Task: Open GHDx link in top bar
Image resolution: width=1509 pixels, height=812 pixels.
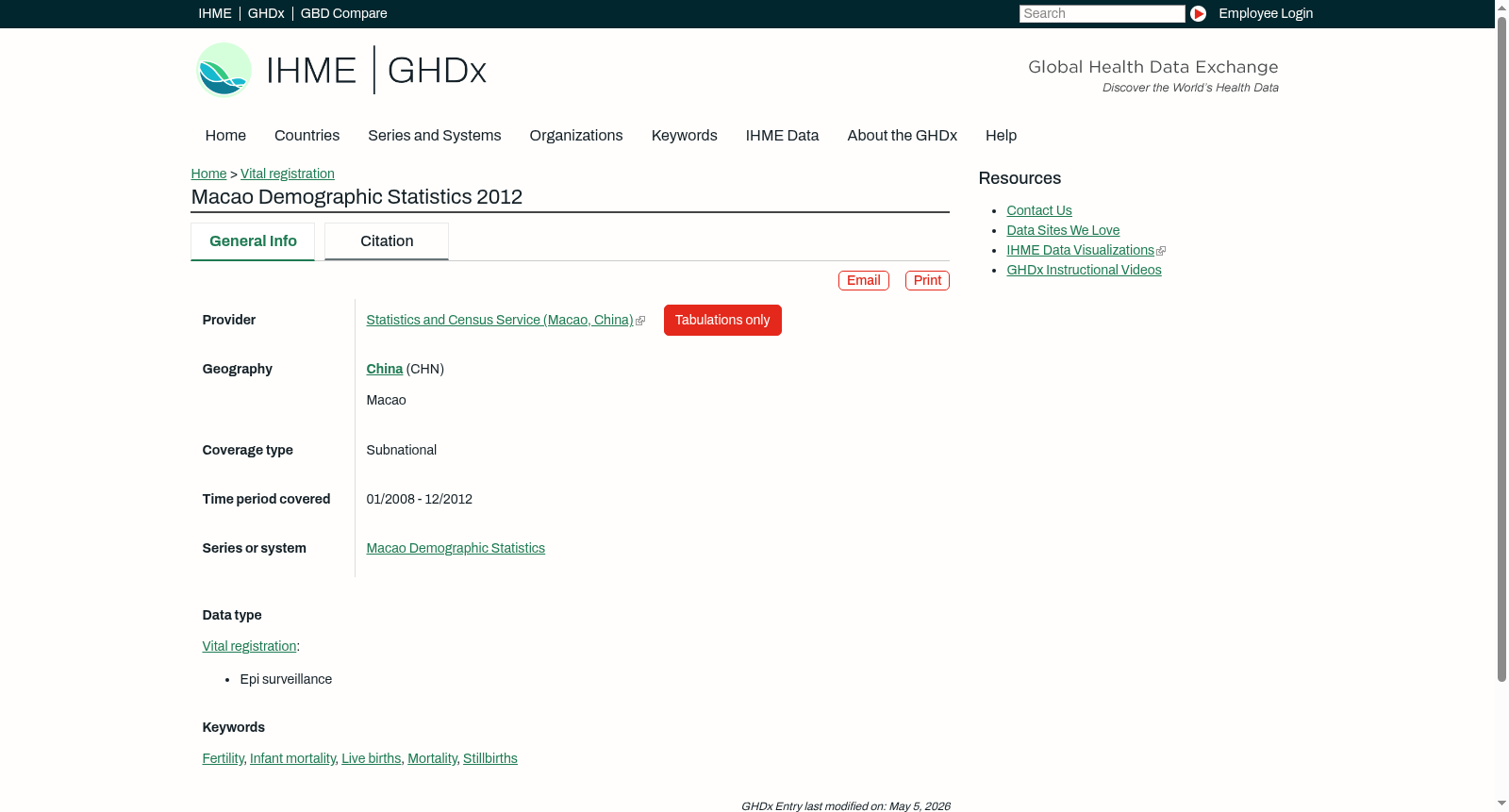Action: 266,13
